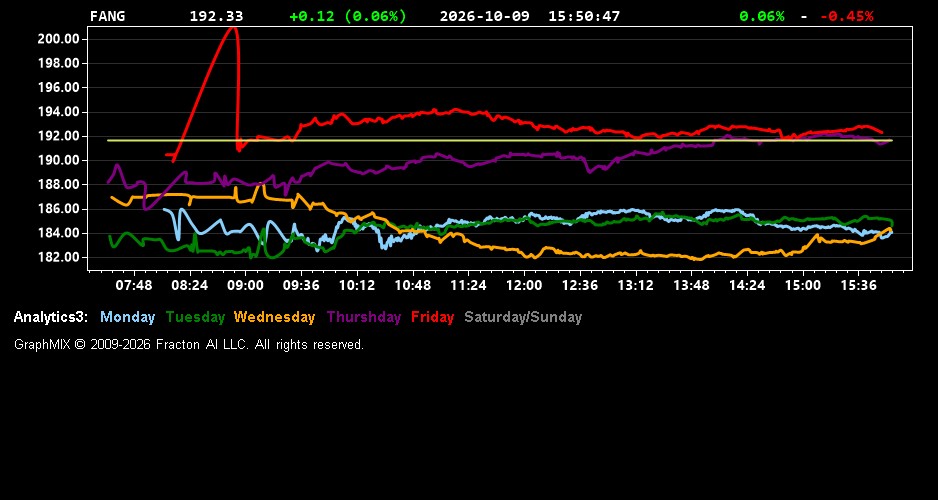The height and width of the screenshot is (500, 938).
Task: Toggle the Tuesday series in legend
Action: [196, 317]
